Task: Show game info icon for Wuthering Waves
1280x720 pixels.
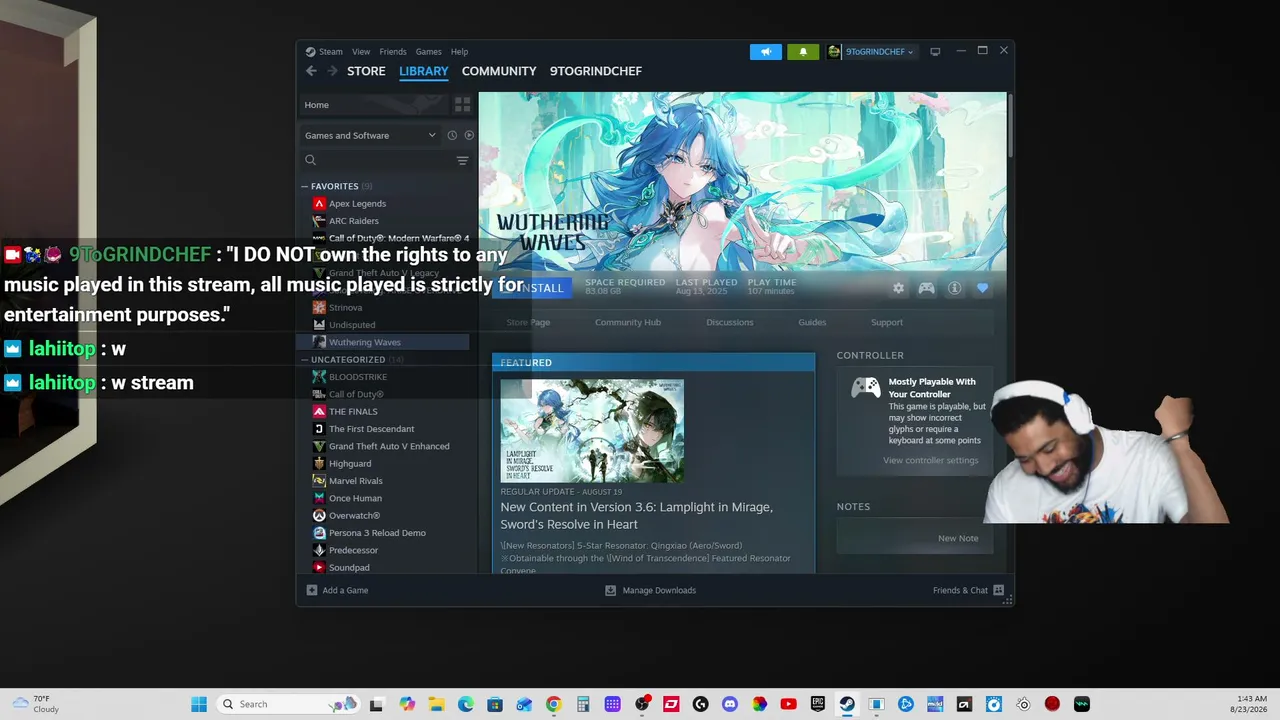Action: (x=955, y=288)
